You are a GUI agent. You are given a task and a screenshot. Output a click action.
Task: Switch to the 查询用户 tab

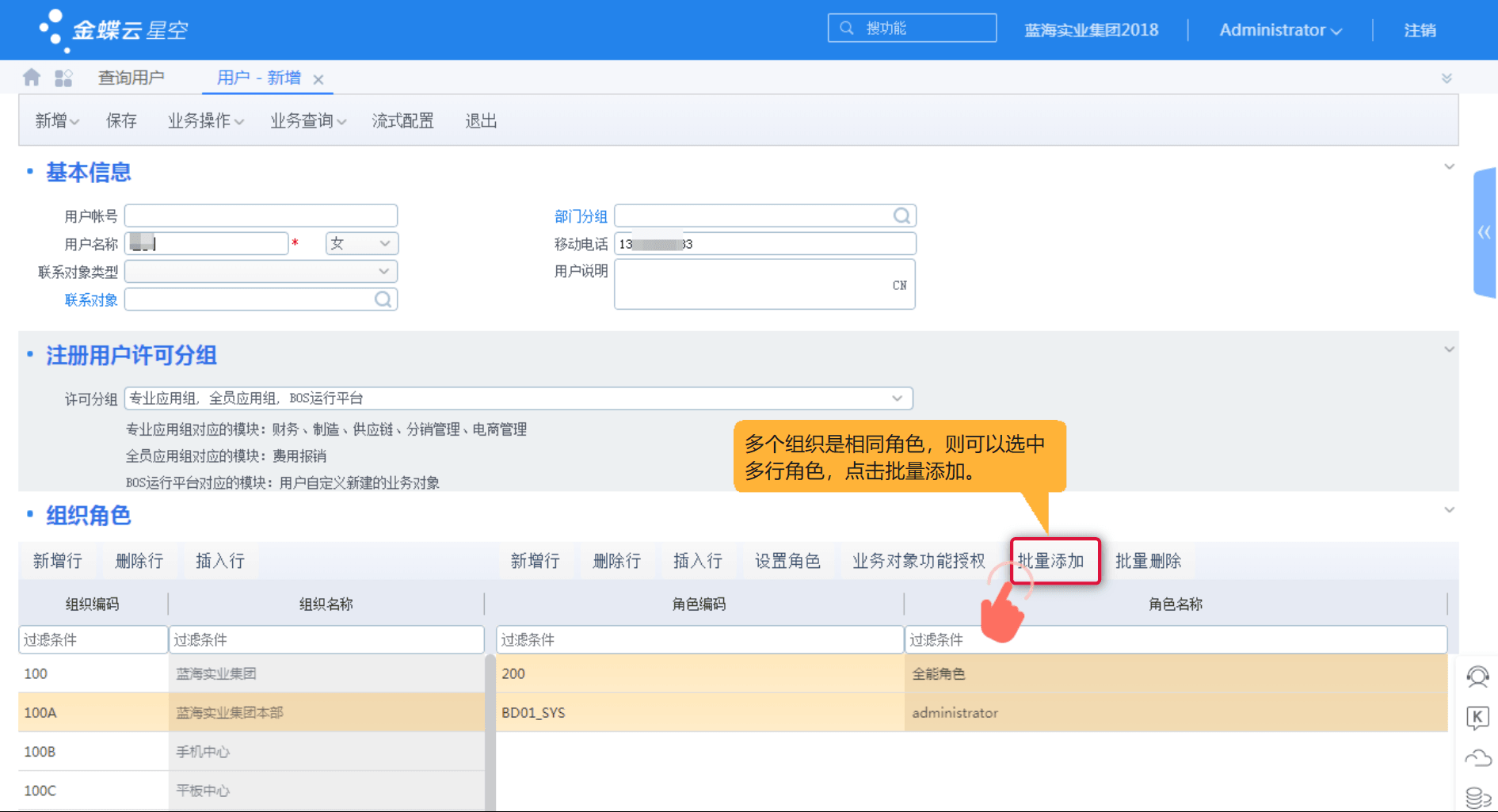(132, 77)
